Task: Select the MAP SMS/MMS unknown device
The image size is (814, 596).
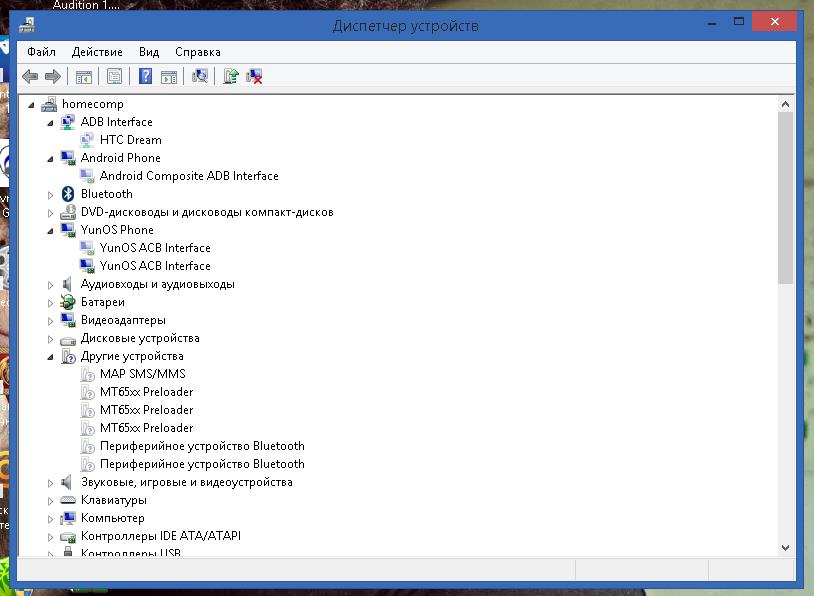Action: [x=142, y=374]
